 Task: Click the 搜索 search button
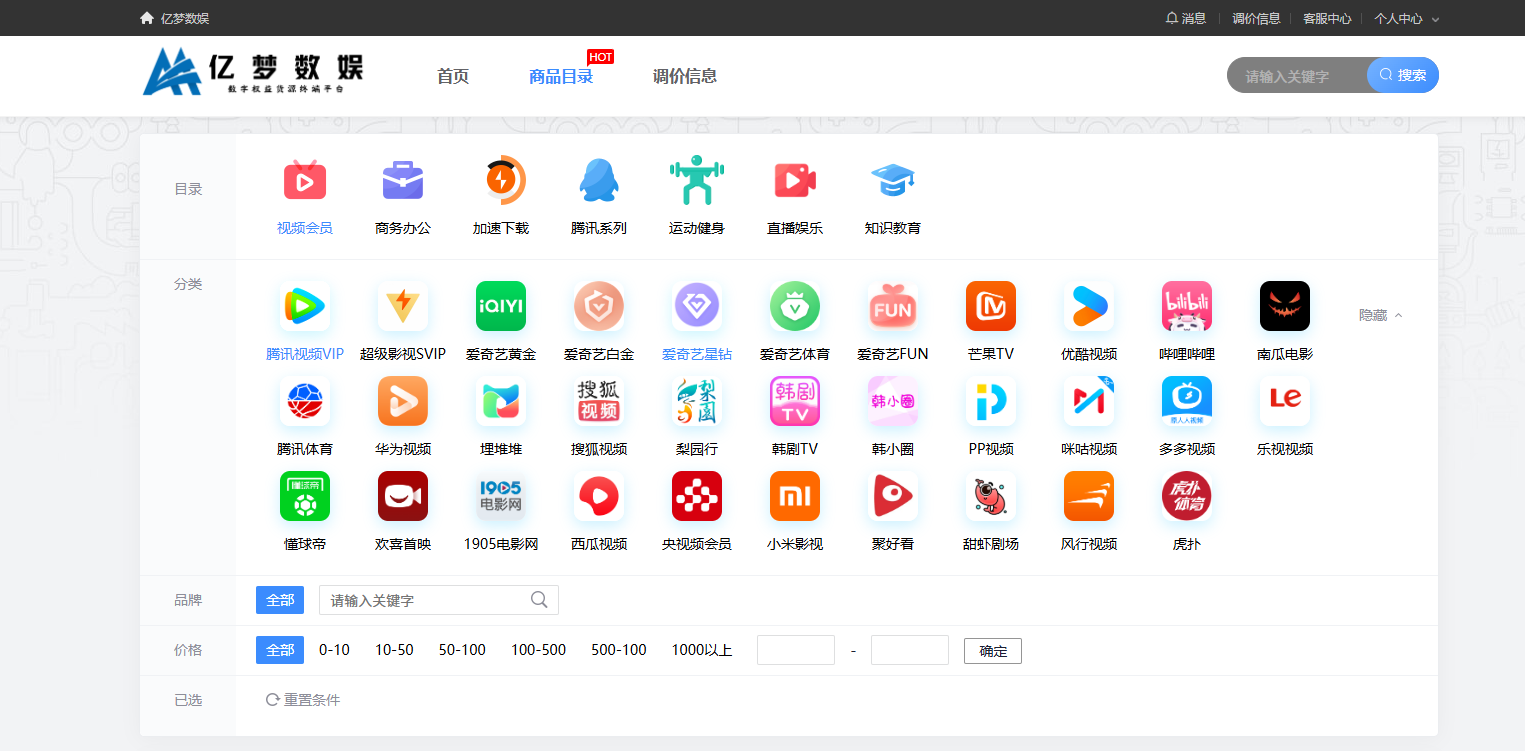pyautogui.click(x=1403, y=75)
